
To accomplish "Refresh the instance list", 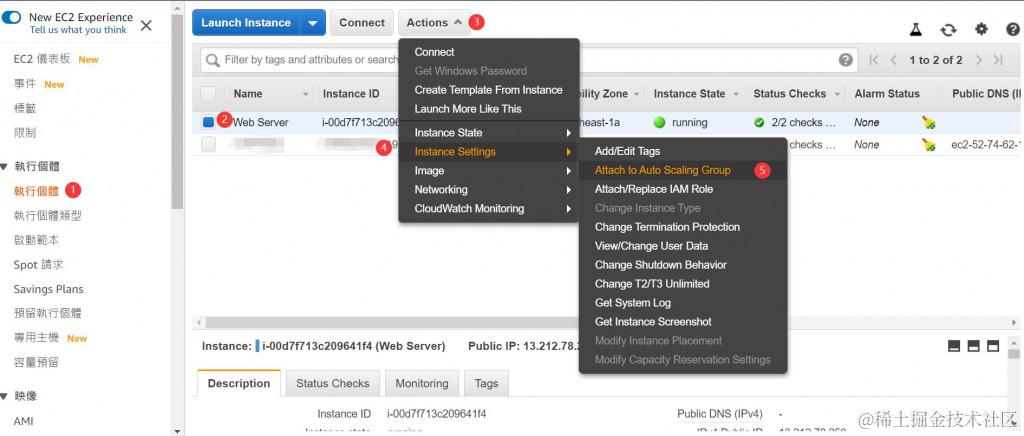I will 948,29.
